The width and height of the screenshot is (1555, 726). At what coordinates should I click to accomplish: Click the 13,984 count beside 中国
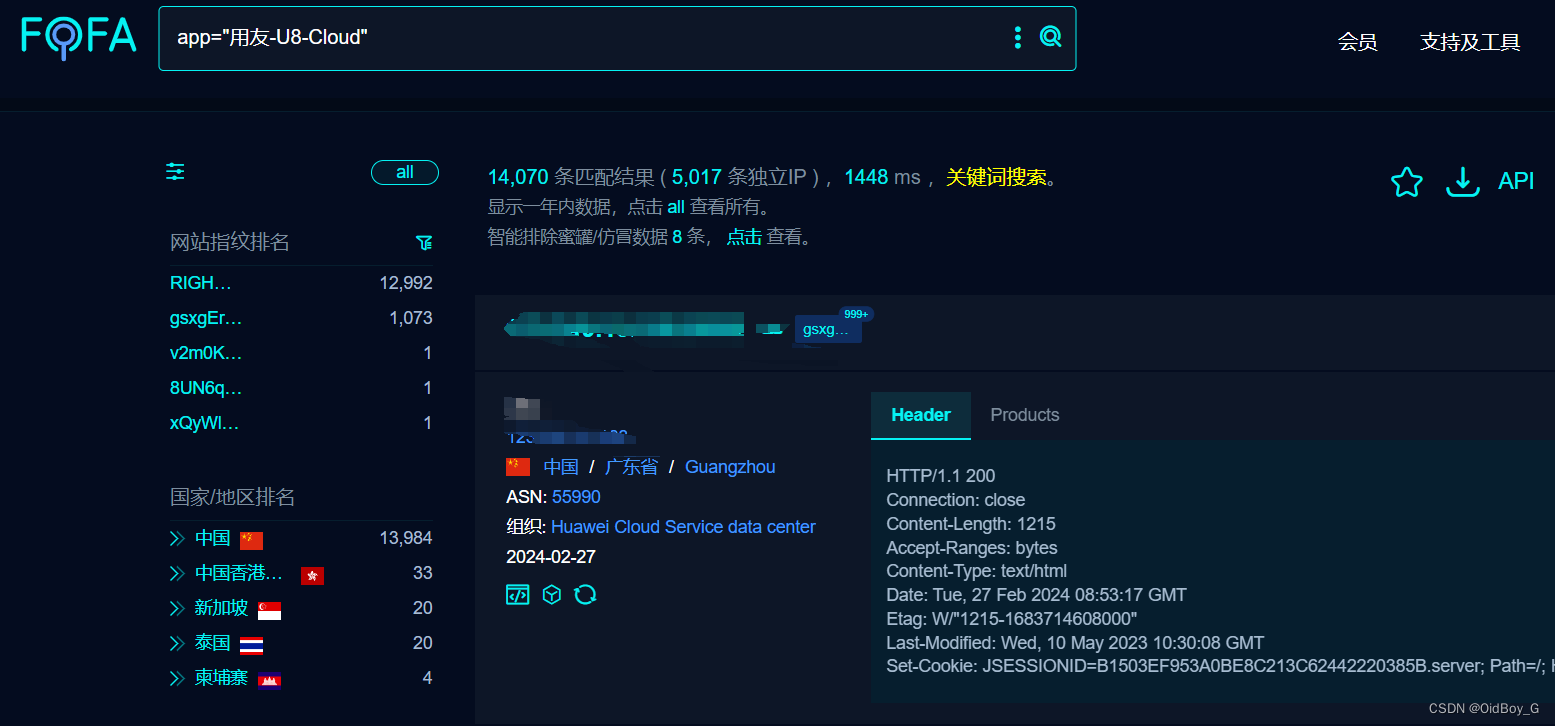(x=406, y=538)
